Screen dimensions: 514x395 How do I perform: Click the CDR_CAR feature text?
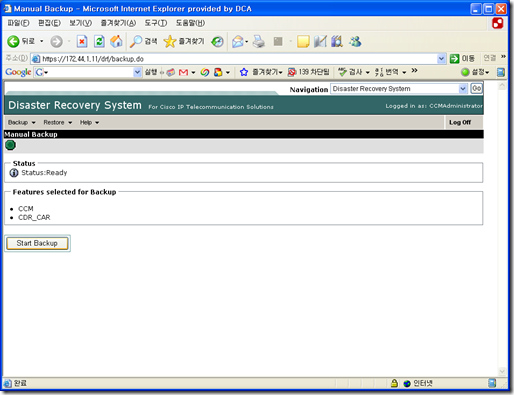[x=34, y=217]
